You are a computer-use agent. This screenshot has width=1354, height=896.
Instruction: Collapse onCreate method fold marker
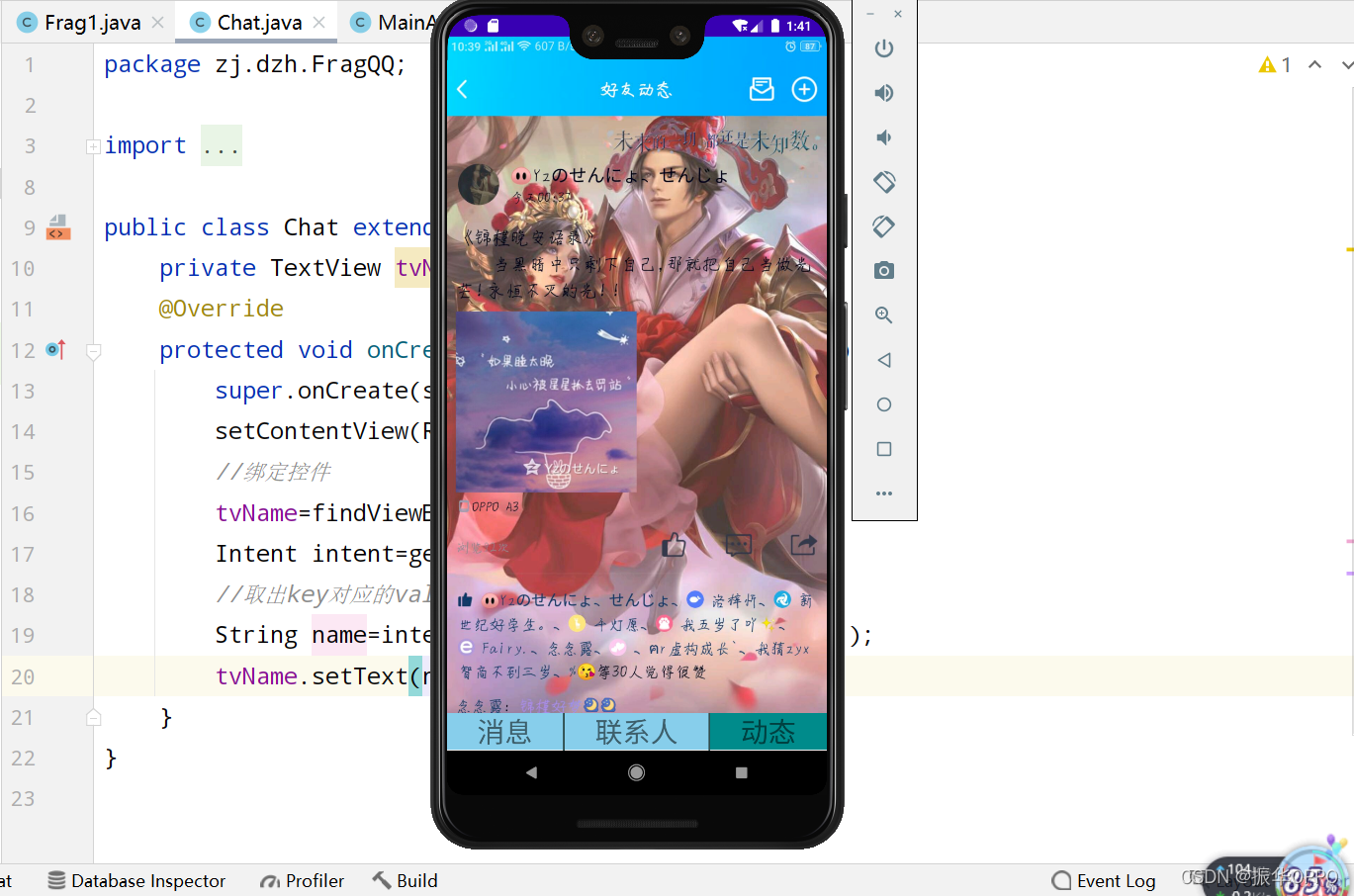click(x=94, y=350)
